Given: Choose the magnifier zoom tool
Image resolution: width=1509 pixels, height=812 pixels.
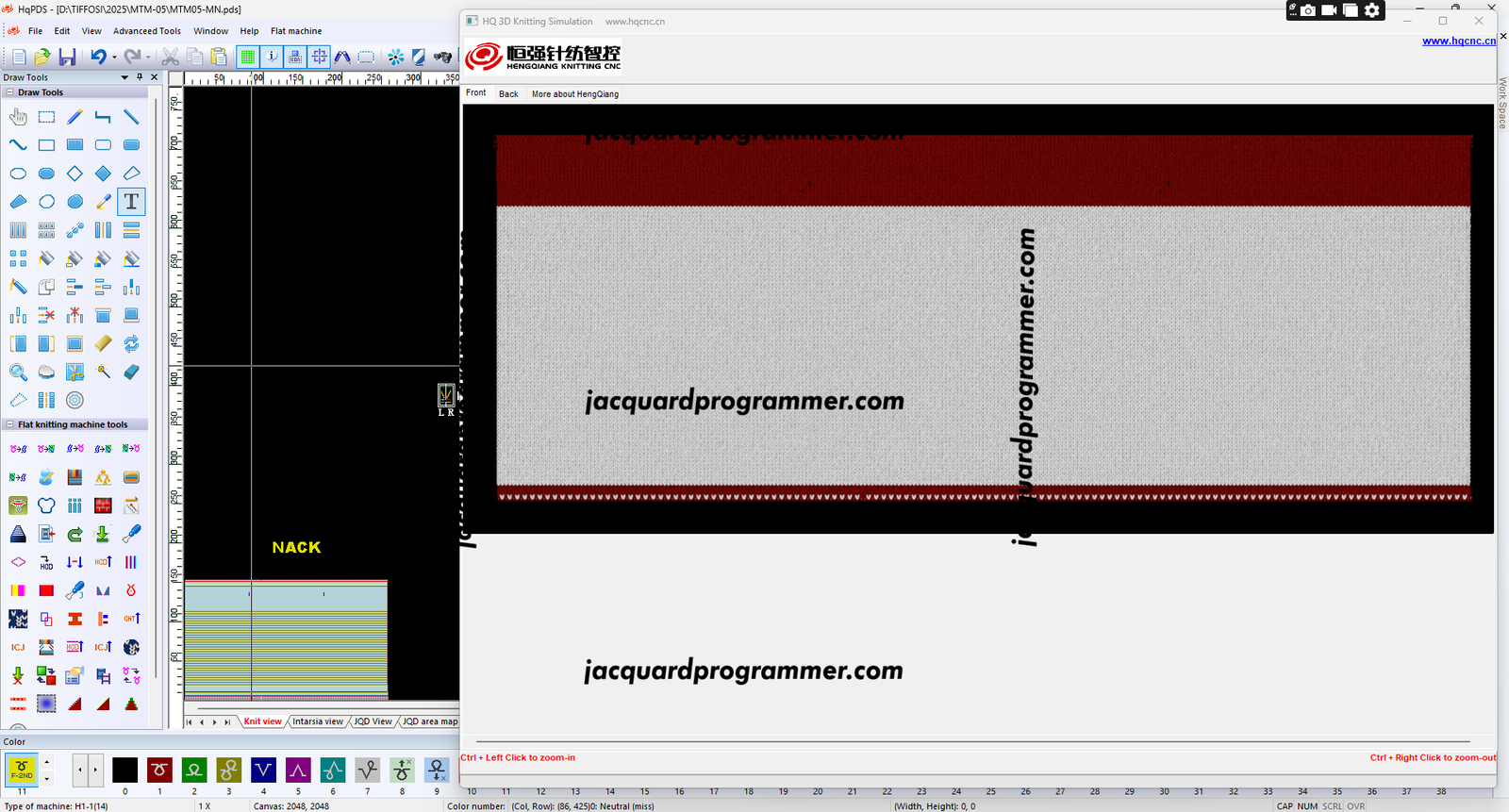Looking at the screenshot, I should 18,373.
